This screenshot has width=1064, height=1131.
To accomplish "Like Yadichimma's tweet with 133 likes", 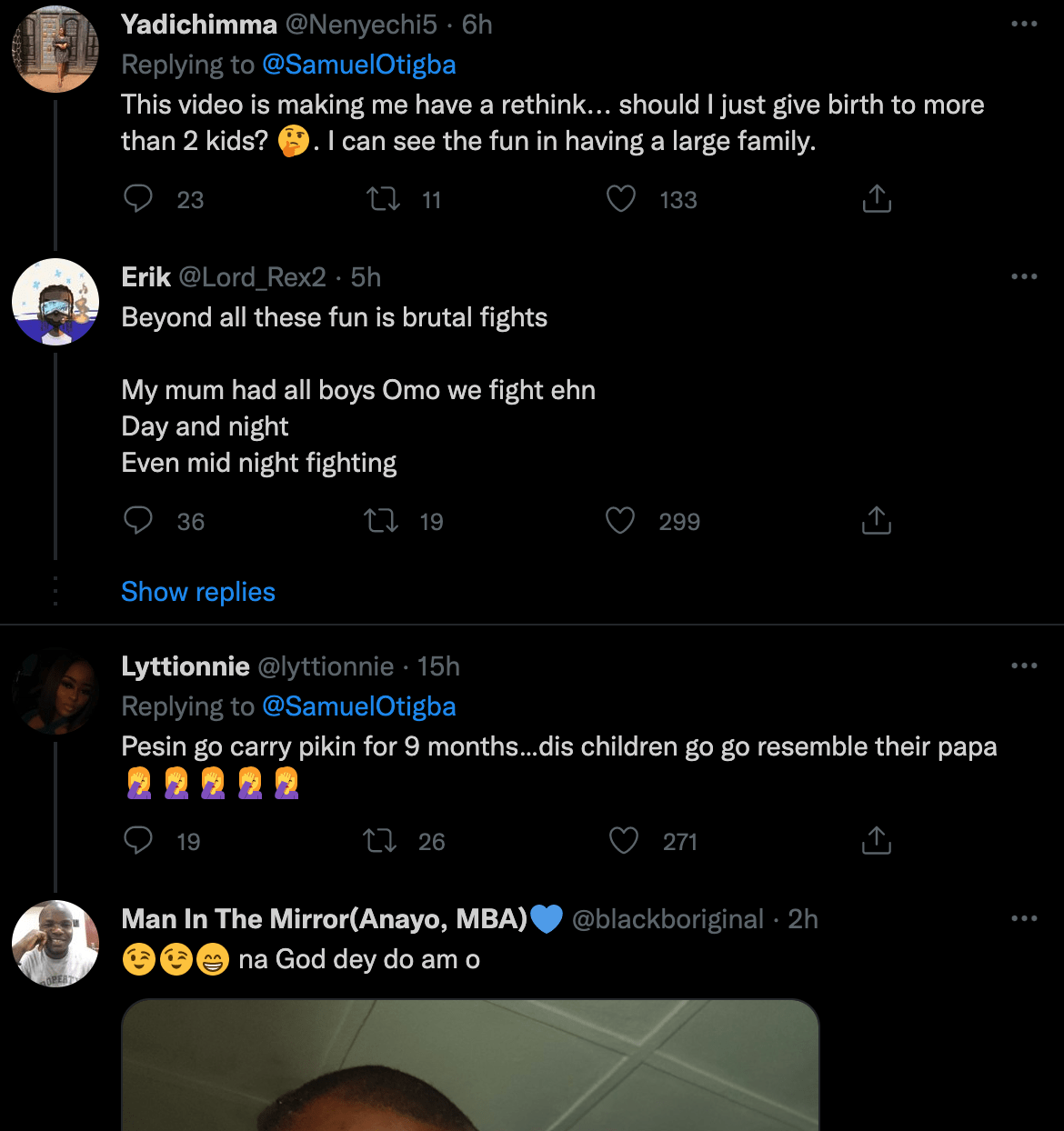I will pos(621,198).
